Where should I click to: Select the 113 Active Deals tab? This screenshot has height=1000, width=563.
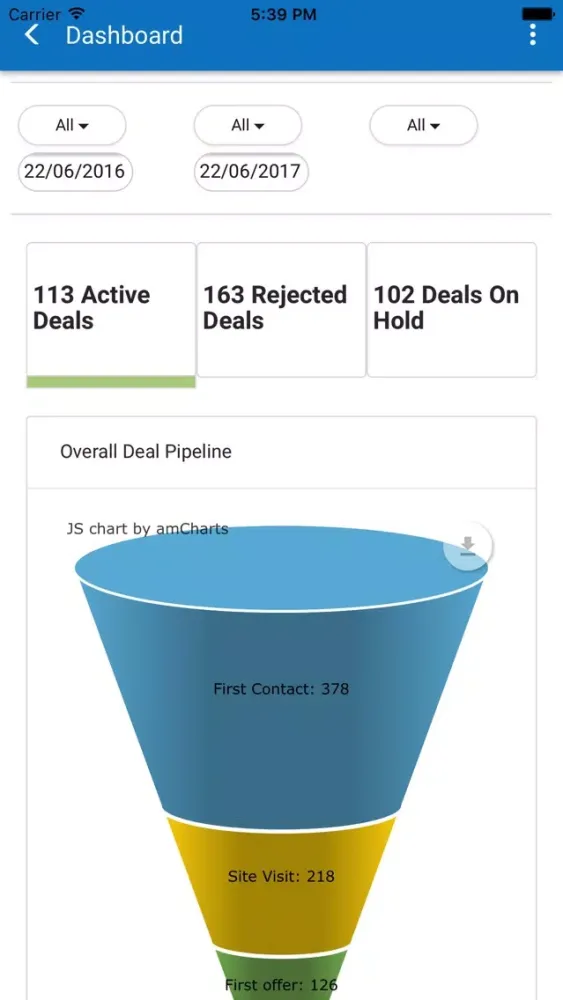click(x=111, y=310)
